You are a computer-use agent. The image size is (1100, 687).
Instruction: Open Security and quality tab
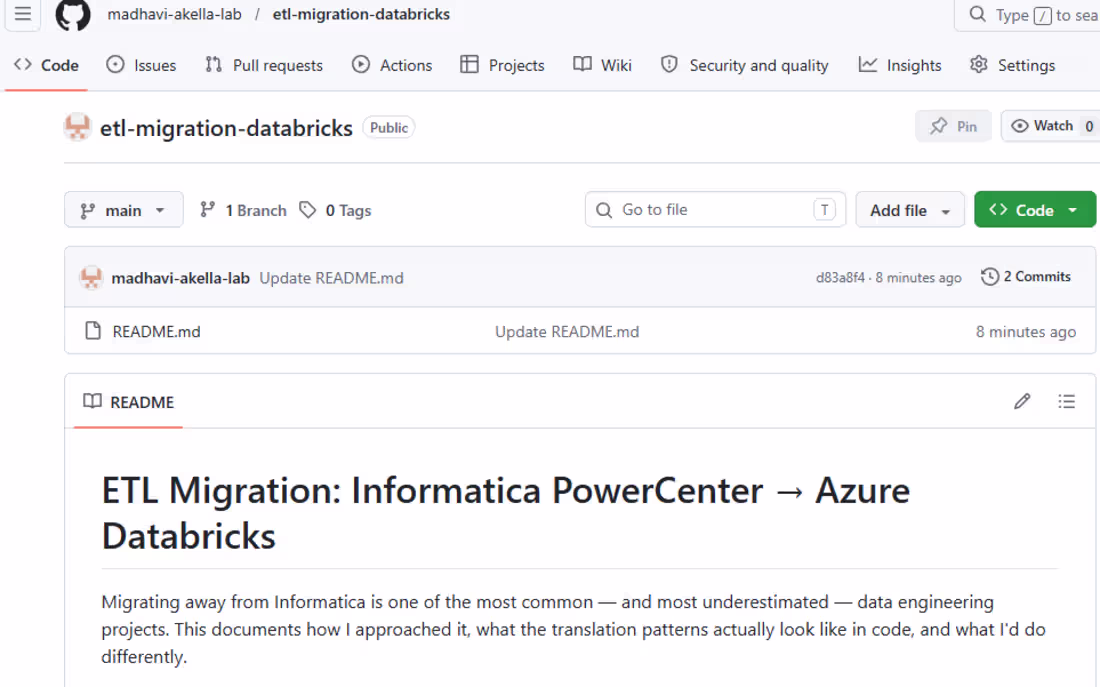(745, 65)
